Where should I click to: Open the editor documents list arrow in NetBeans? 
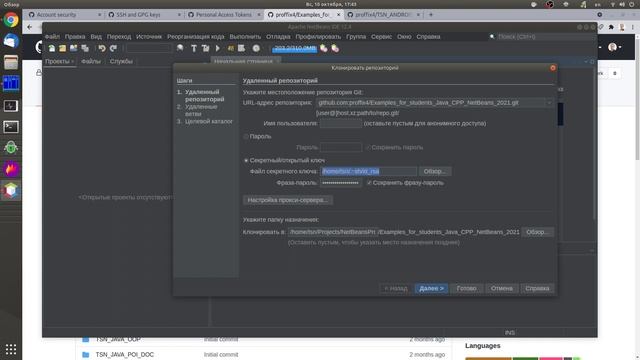(x=586, y=62)
